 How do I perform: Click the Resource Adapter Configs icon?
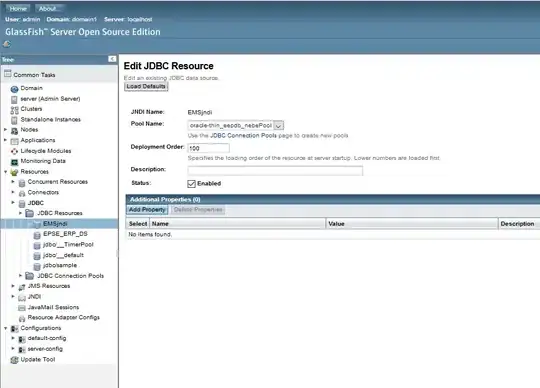point(22,318)
